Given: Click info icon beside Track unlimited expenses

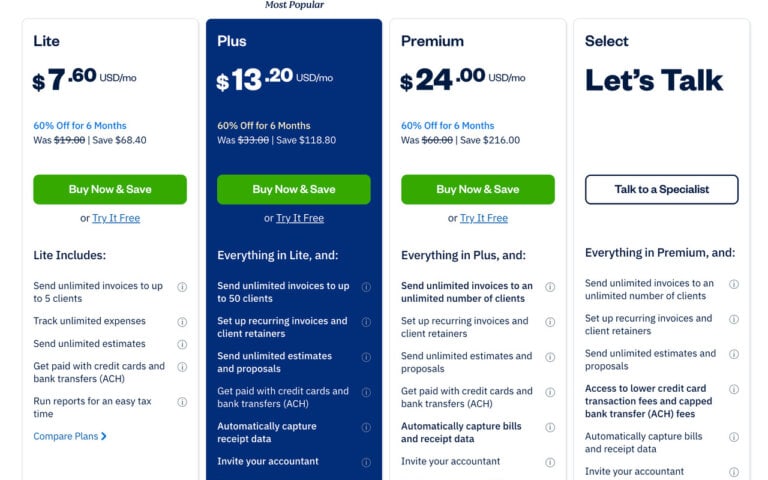Looking at the screenshot, I should [182, 322].
